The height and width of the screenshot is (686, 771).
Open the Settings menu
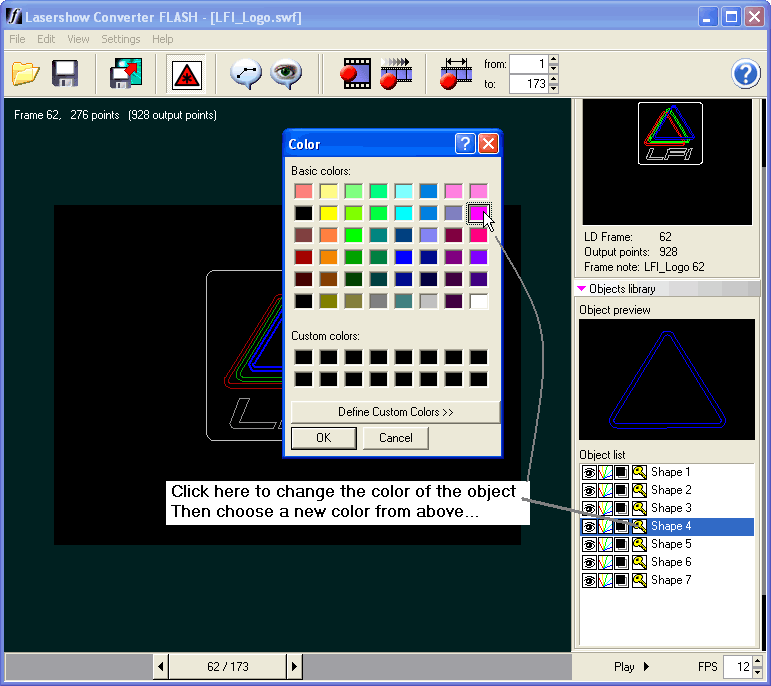click(x=120, y=39)
